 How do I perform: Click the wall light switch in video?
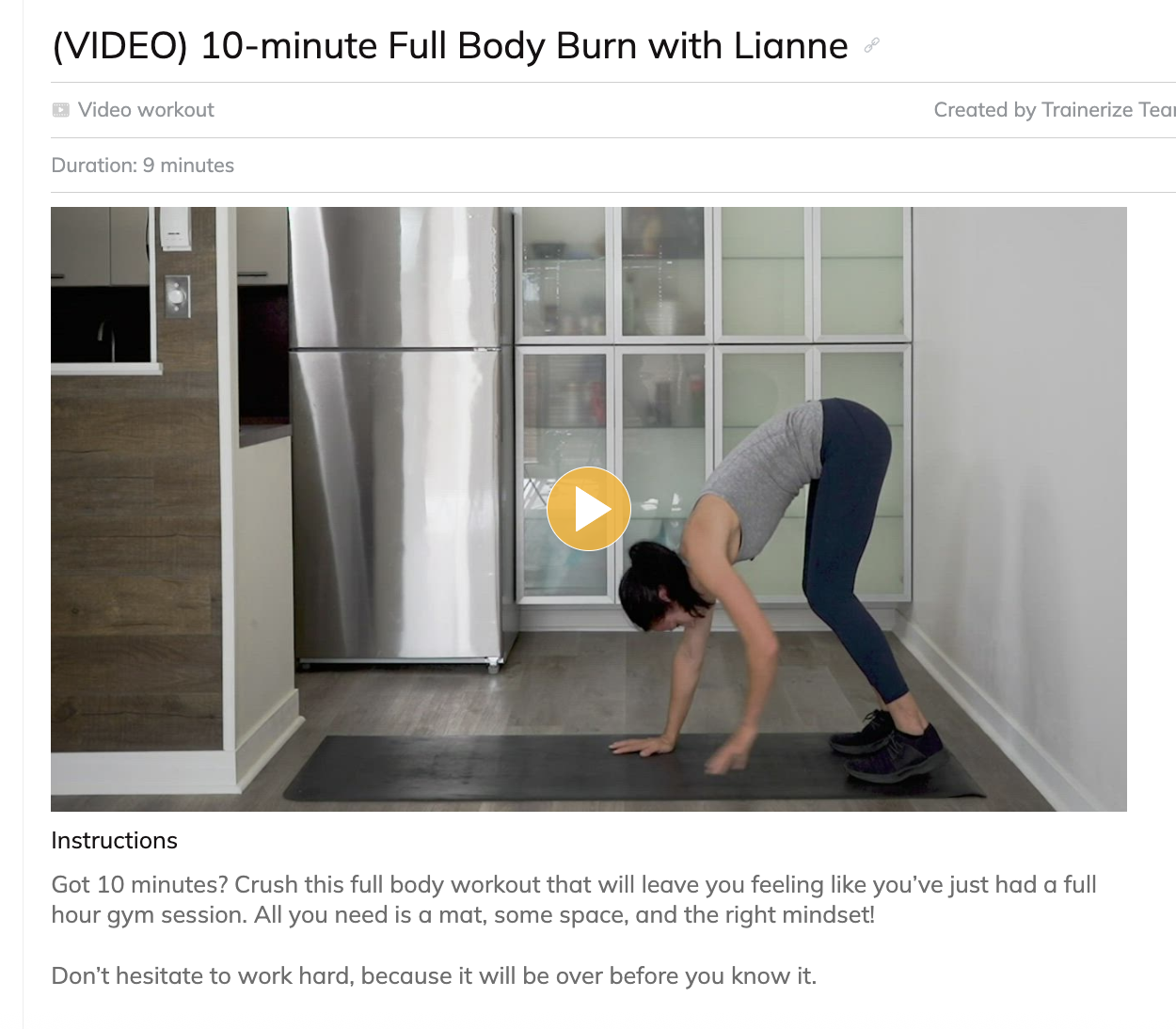click(177, 295)
